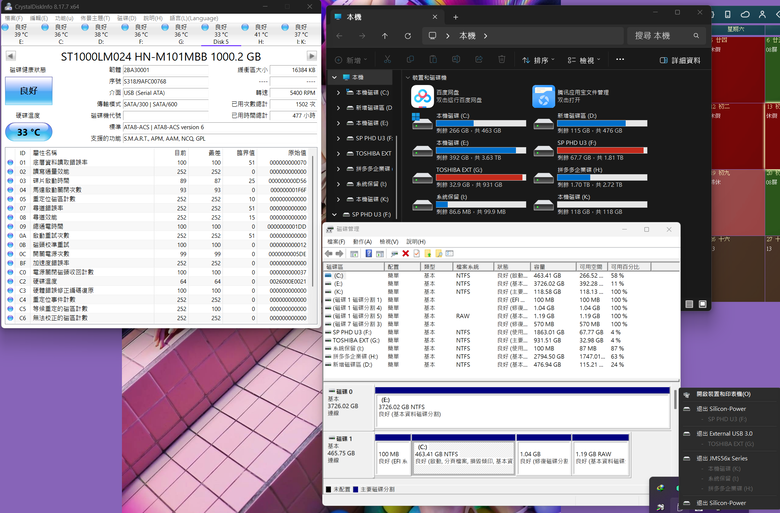The width and height of the screenshot is (780, 513).
Task: Click the blue 良好 health status button
Action: (28, 91)
